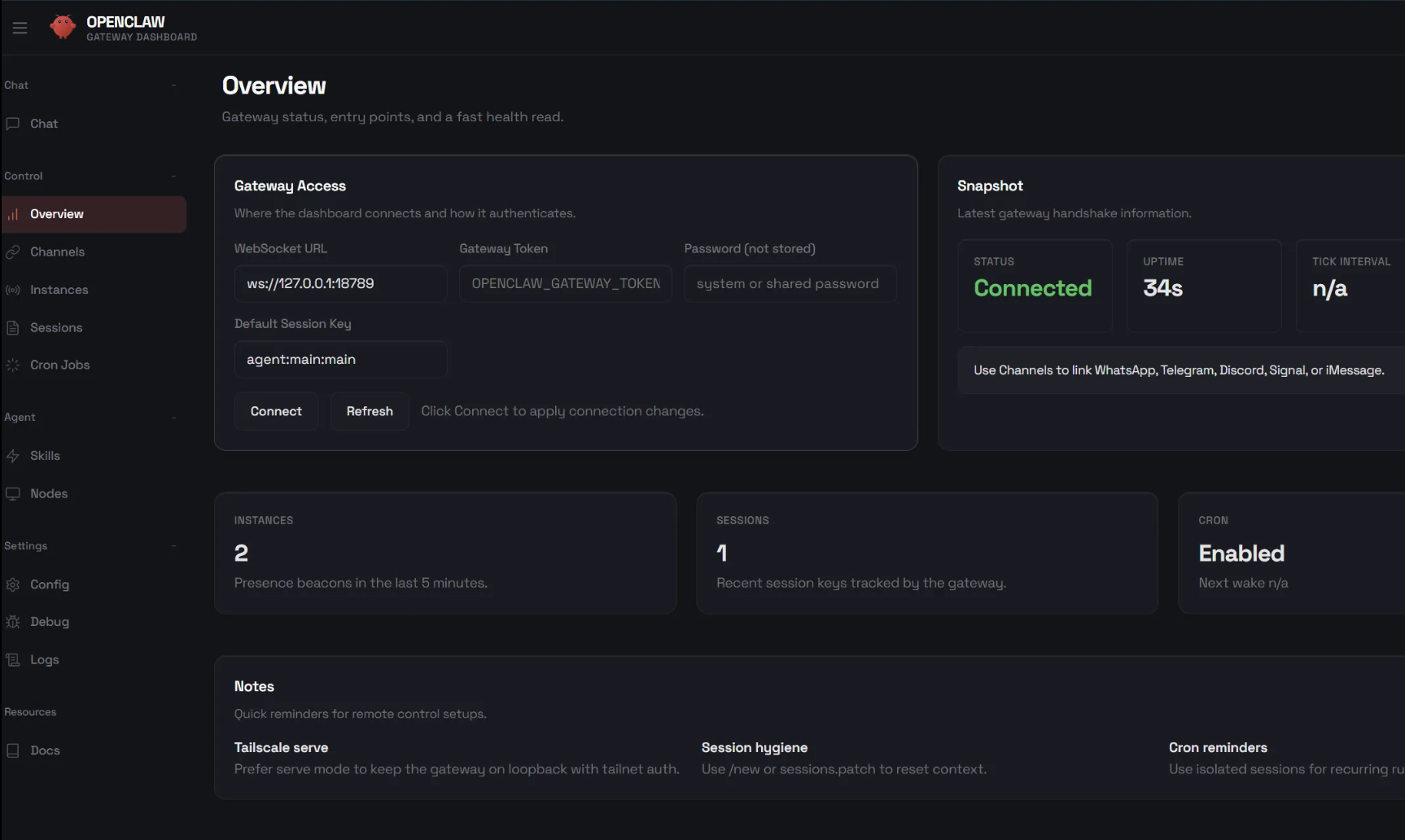Focus the WebSocket URL field

click(340, 283)
